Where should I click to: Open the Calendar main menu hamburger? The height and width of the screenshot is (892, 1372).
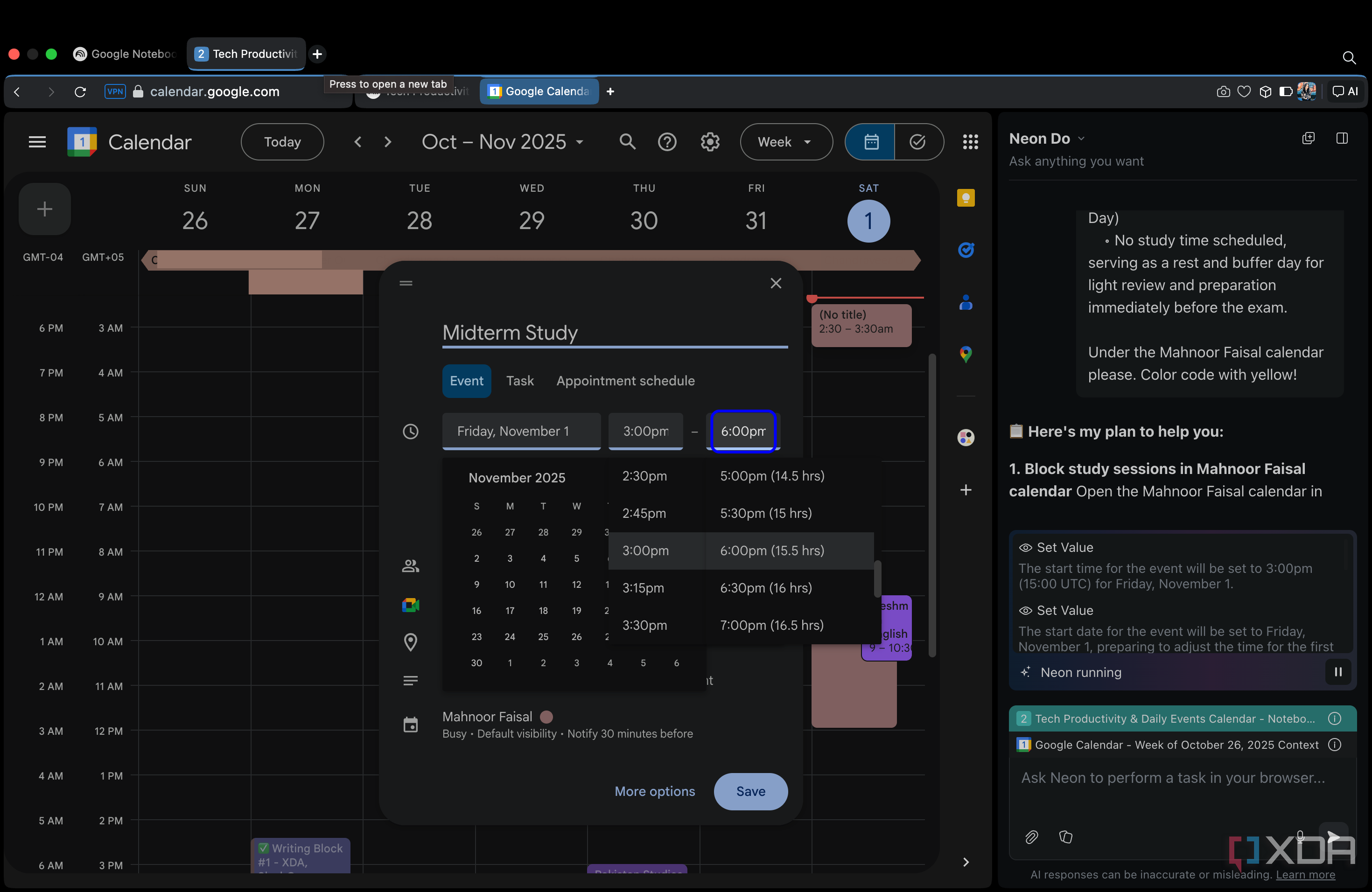(x=37, y=142)
